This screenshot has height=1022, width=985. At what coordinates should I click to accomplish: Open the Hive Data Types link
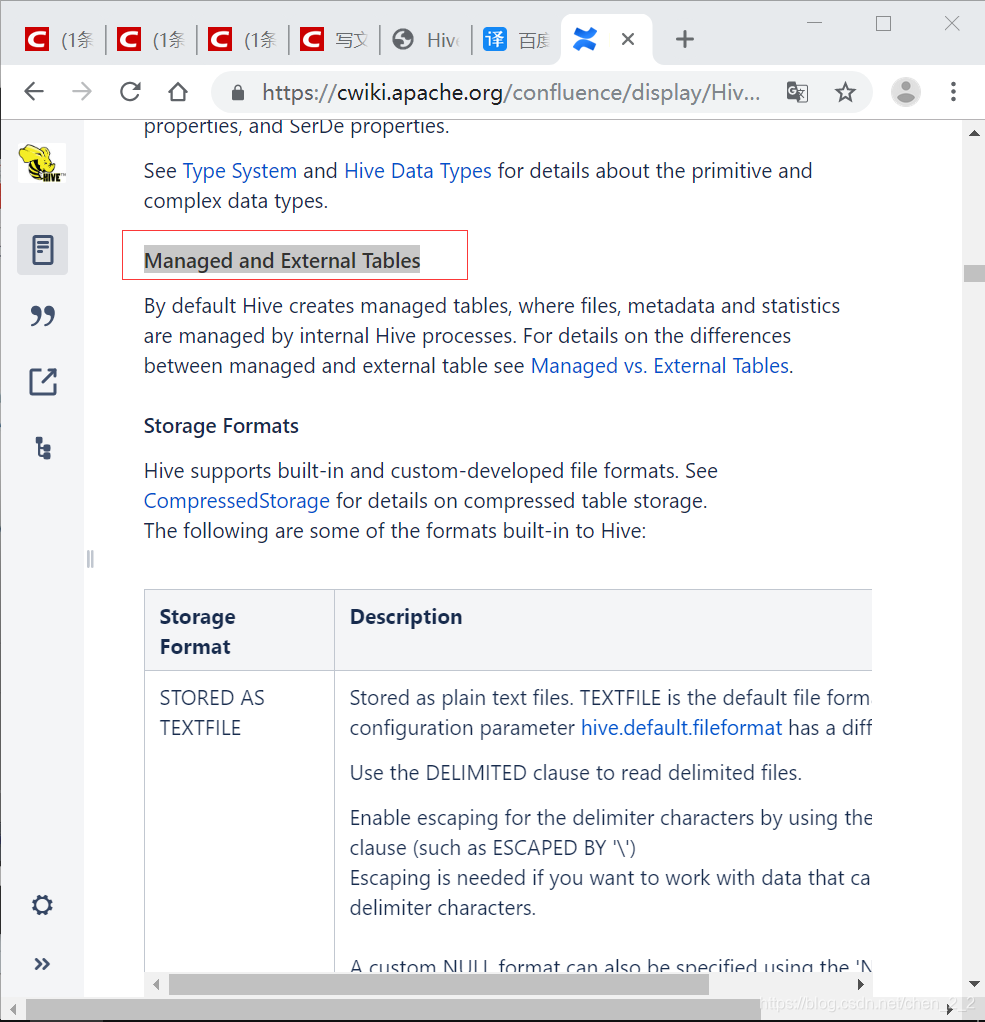point(418,171)
